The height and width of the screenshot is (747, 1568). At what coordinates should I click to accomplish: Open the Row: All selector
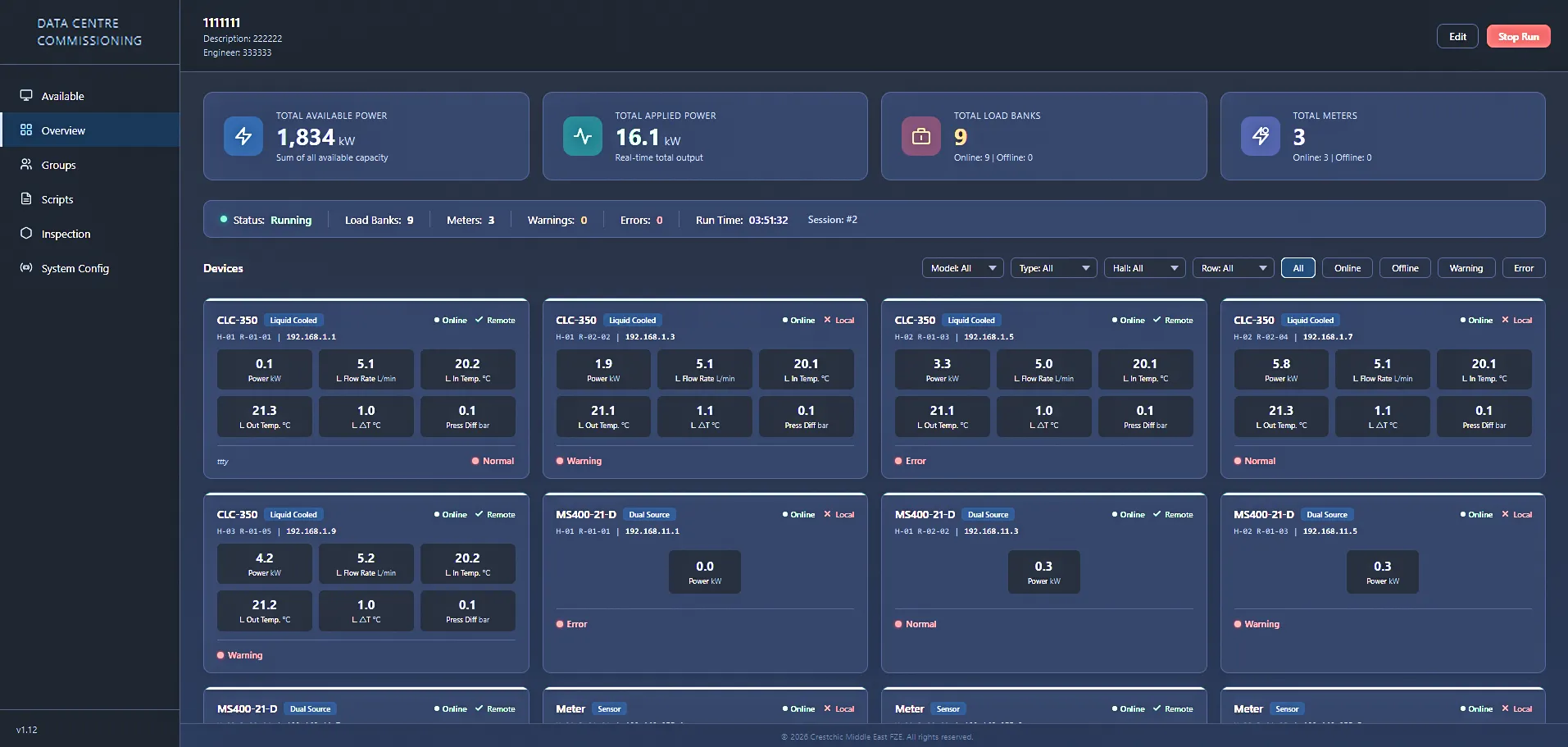click(1232, 268)
